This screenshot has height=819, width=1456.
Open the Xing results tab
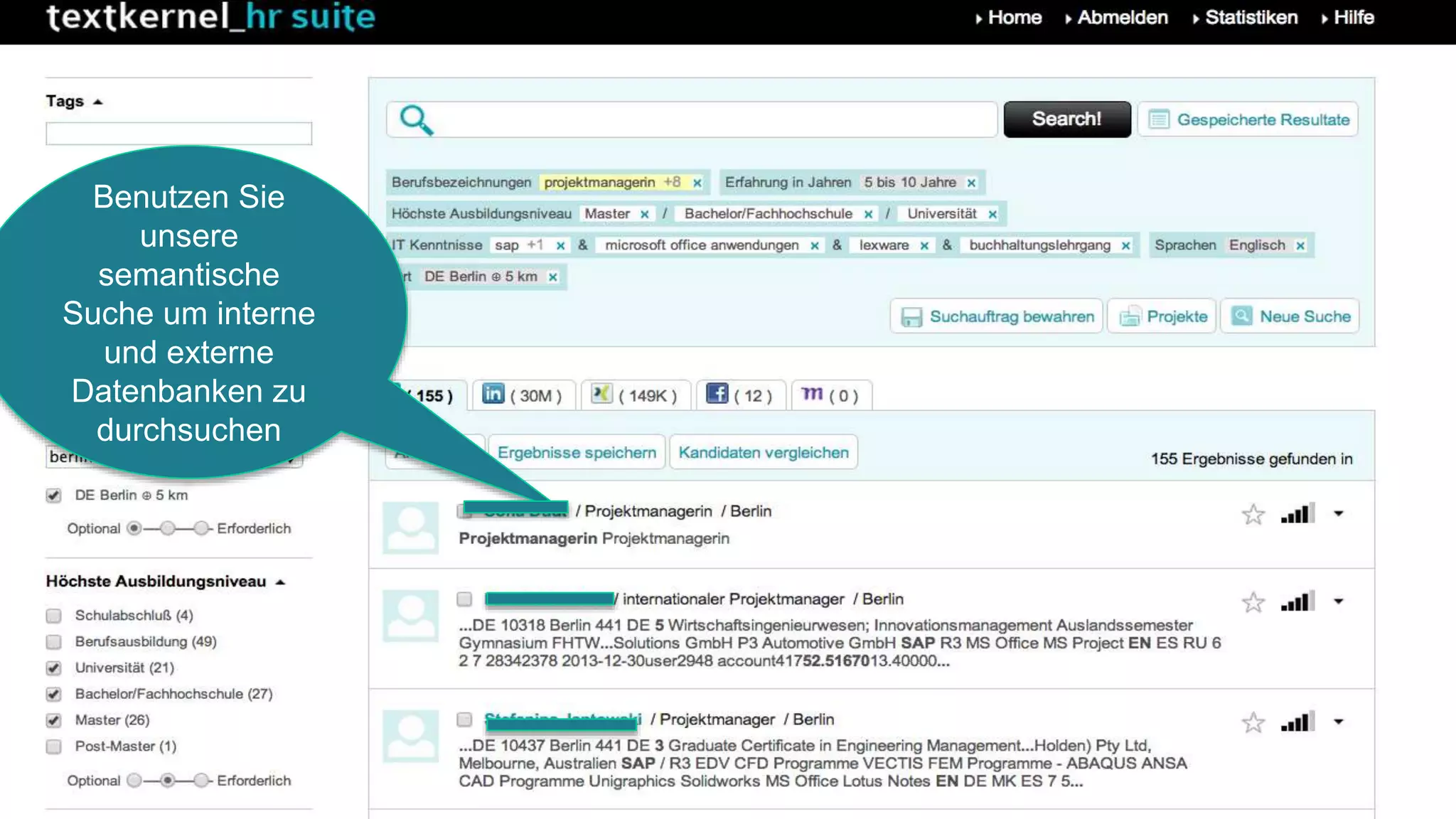[636, 395]
